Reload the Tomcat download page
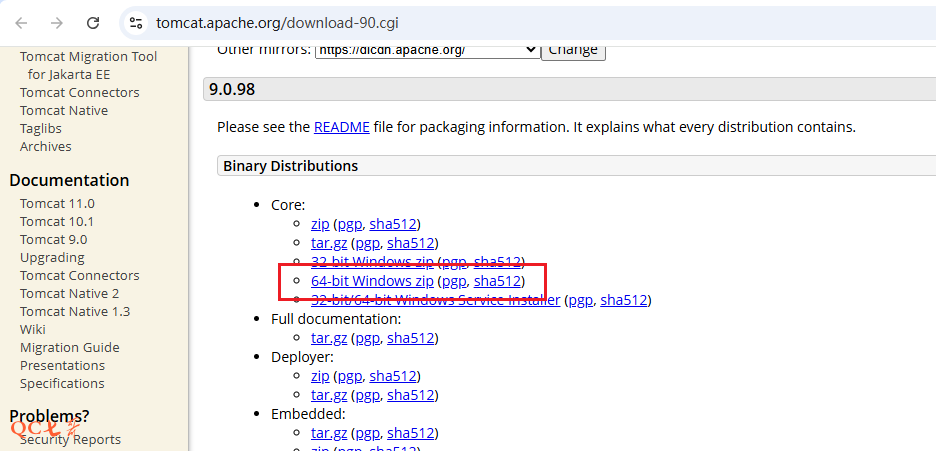Image resolution: width=936 pixels, height=451 pixels. 93,22
